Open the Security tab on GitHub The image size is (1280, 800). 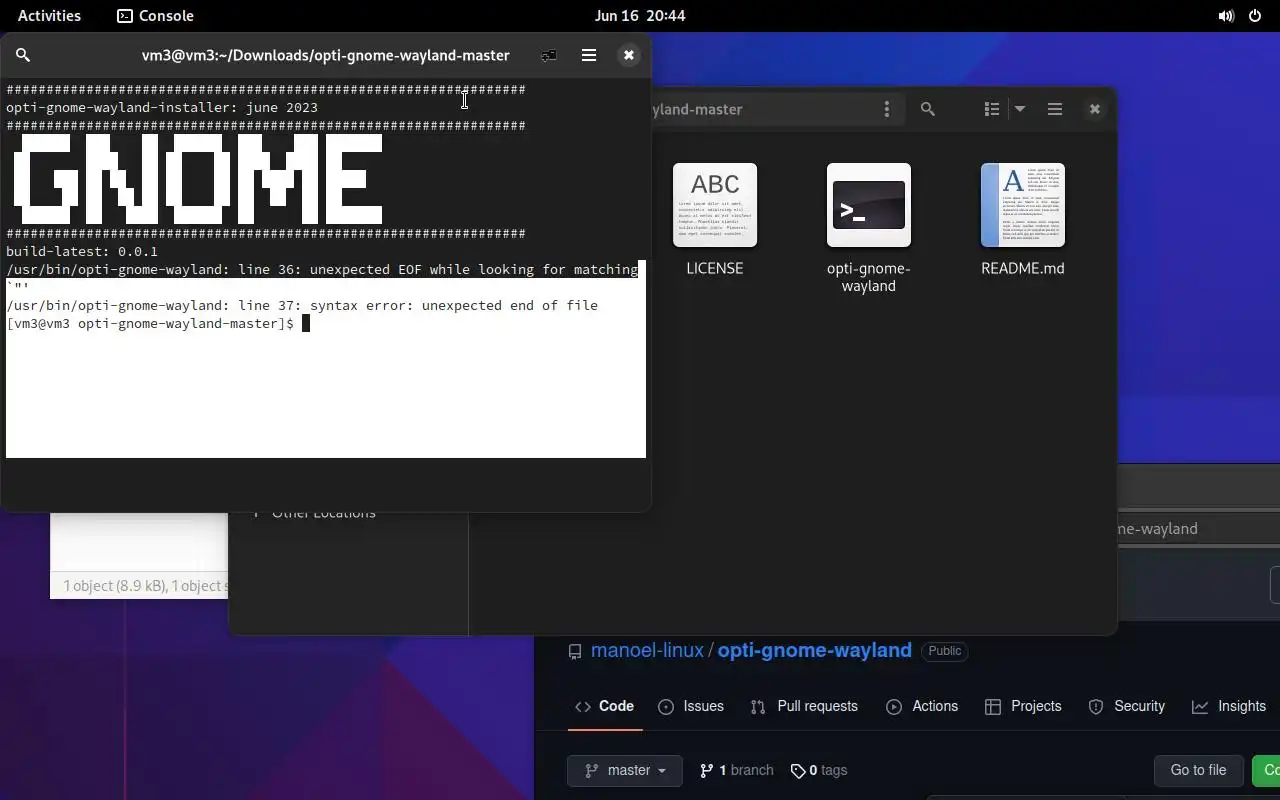point(1127,706)
